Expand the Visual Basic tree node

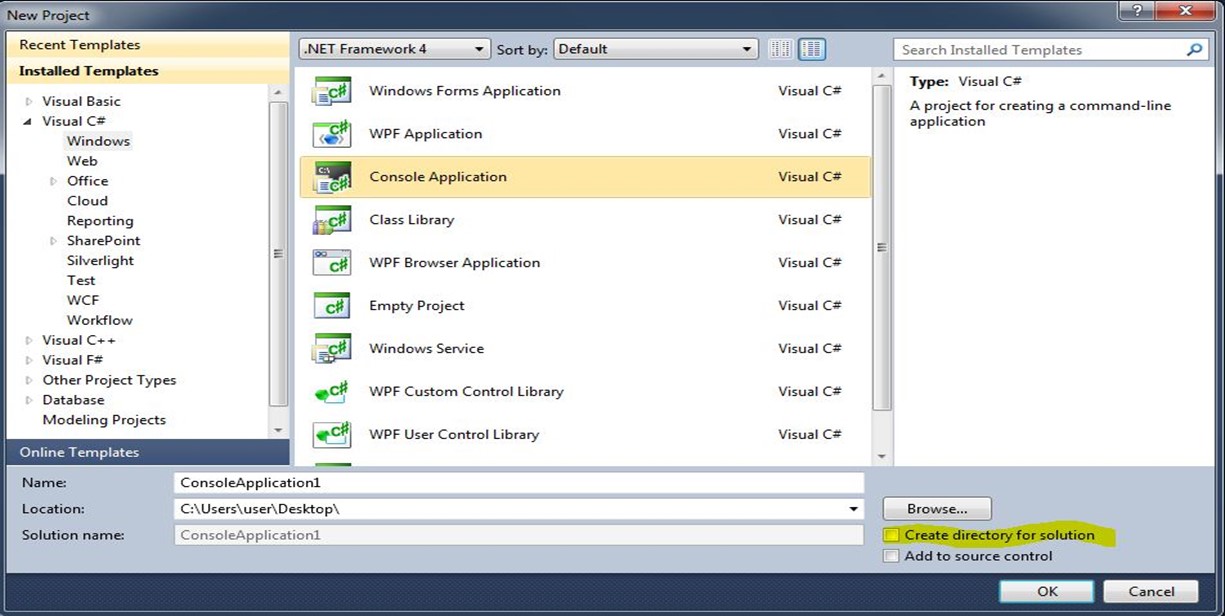point(28,101)
